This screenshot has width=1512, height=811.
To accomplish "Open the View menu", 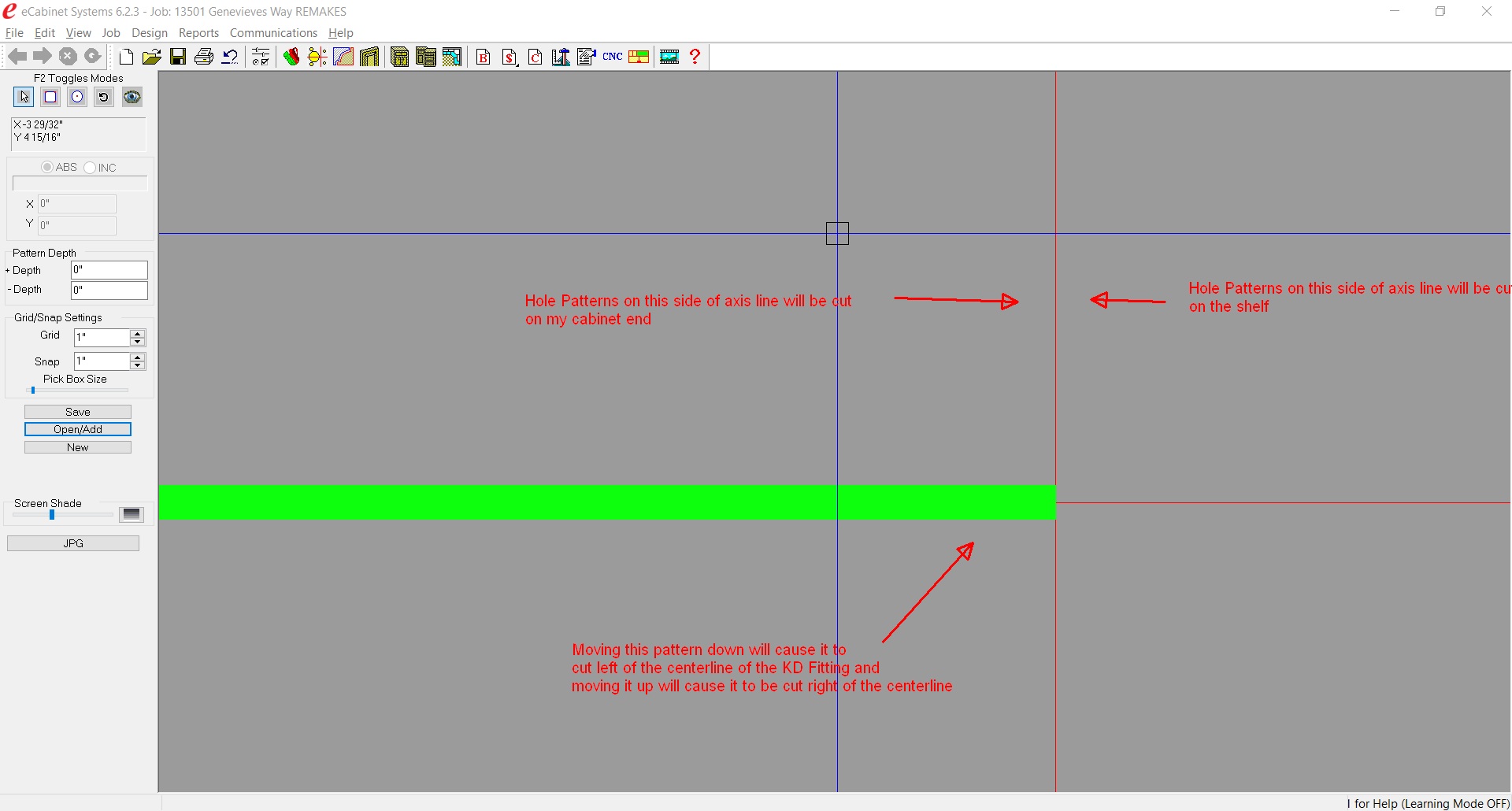I will [x=78, y=33].
